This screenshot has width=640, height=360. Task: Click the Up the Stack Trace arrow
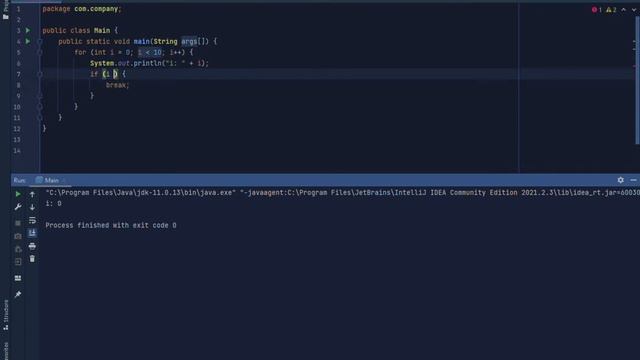click(x=32, y=194)
